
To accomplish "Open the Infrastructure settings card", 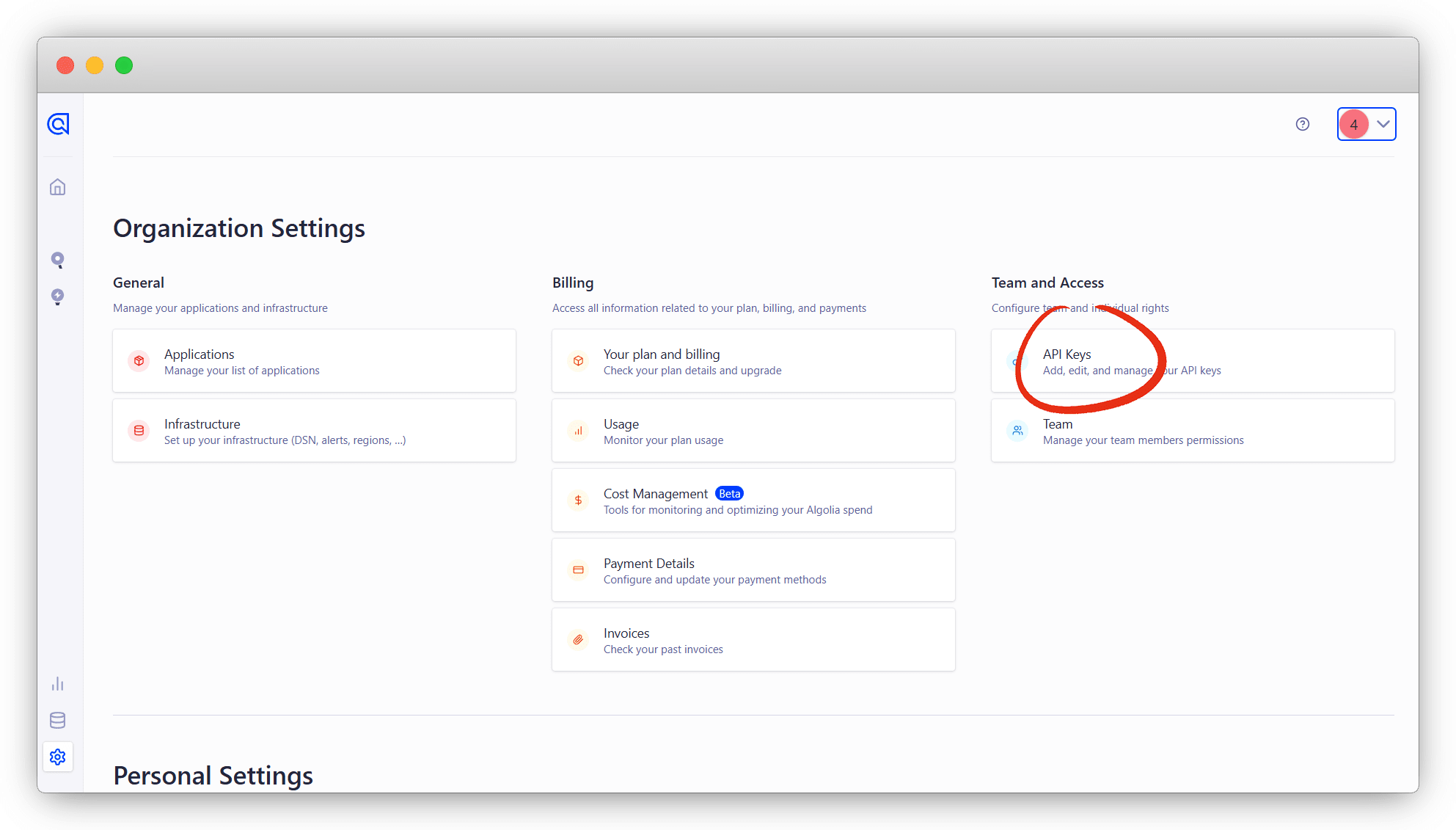I will (x=314, y=431).
